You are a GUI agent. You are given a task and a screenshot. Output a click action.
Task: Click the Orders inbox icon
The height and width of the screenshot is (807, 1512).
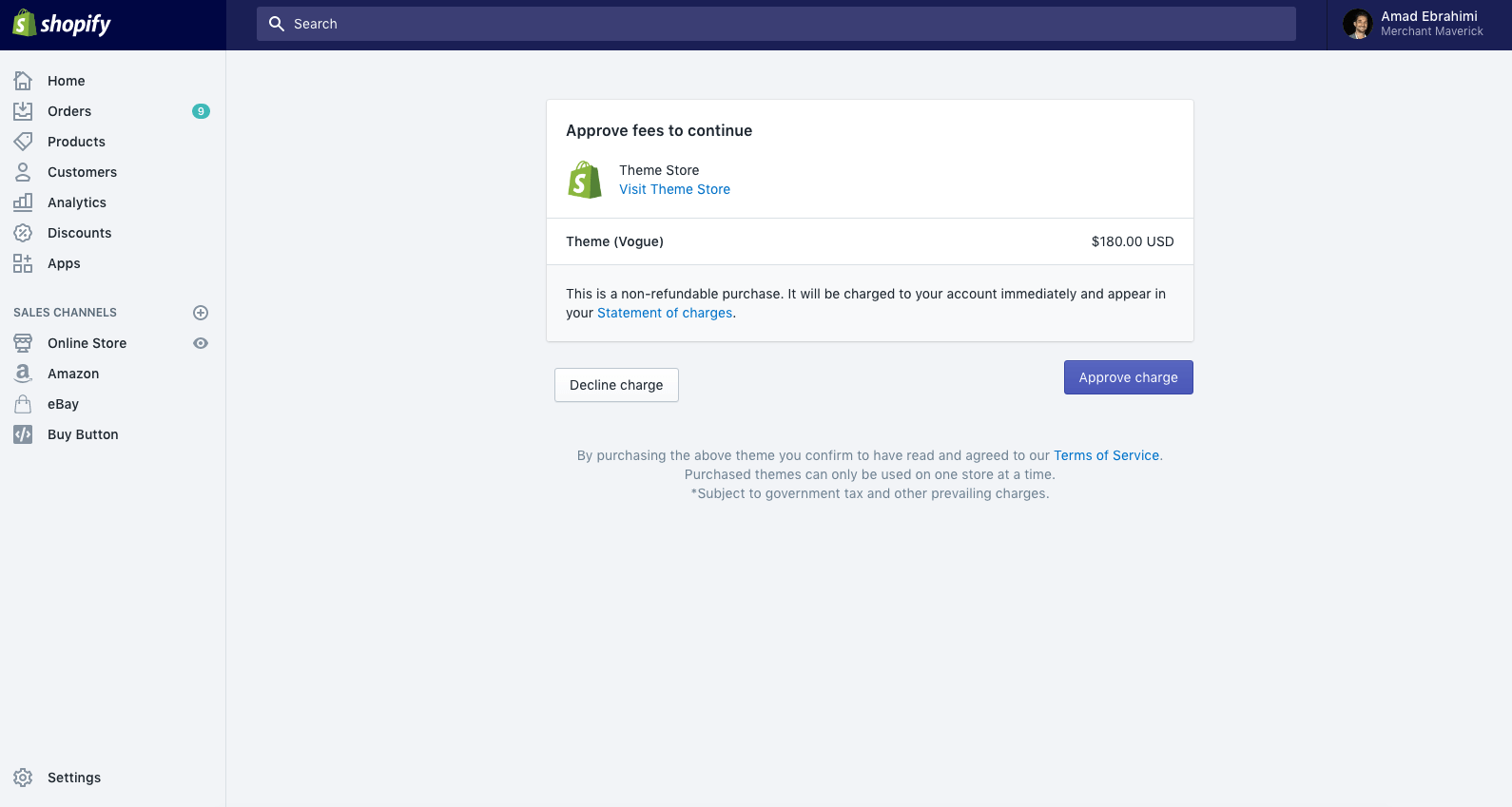click(x=23, y=111)
